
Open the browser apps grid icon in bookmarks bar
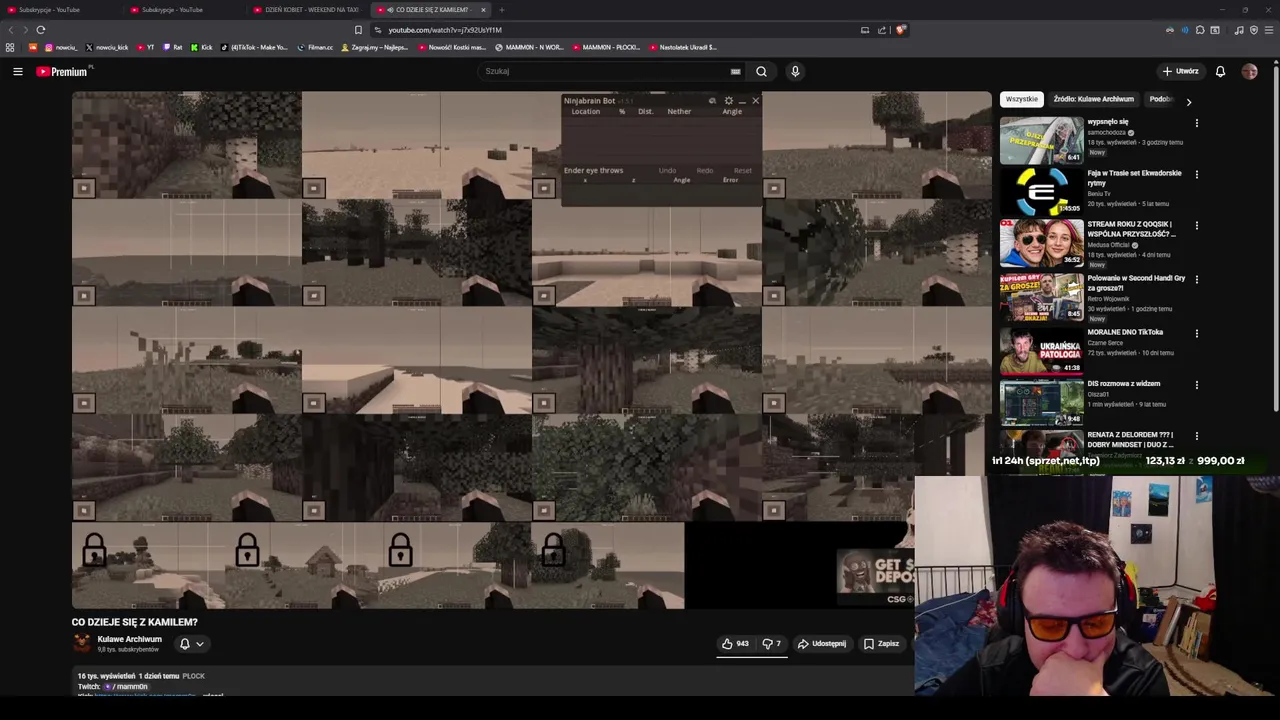[10, 47]
